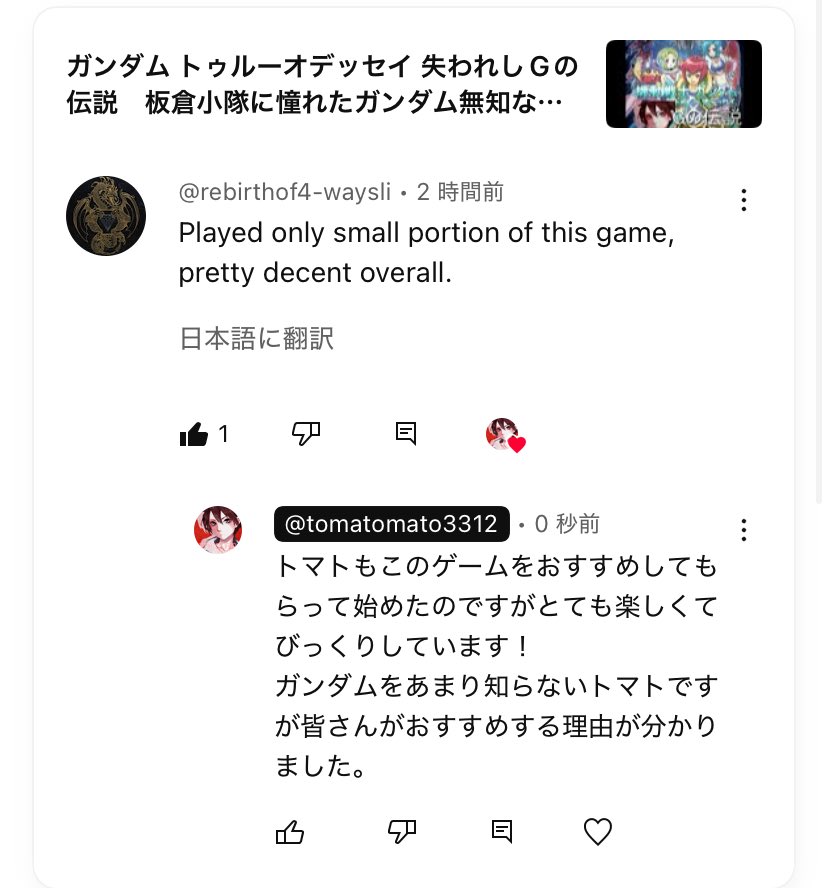
Task: Open reply icon under English comment
Action: [x=406, y=434]
